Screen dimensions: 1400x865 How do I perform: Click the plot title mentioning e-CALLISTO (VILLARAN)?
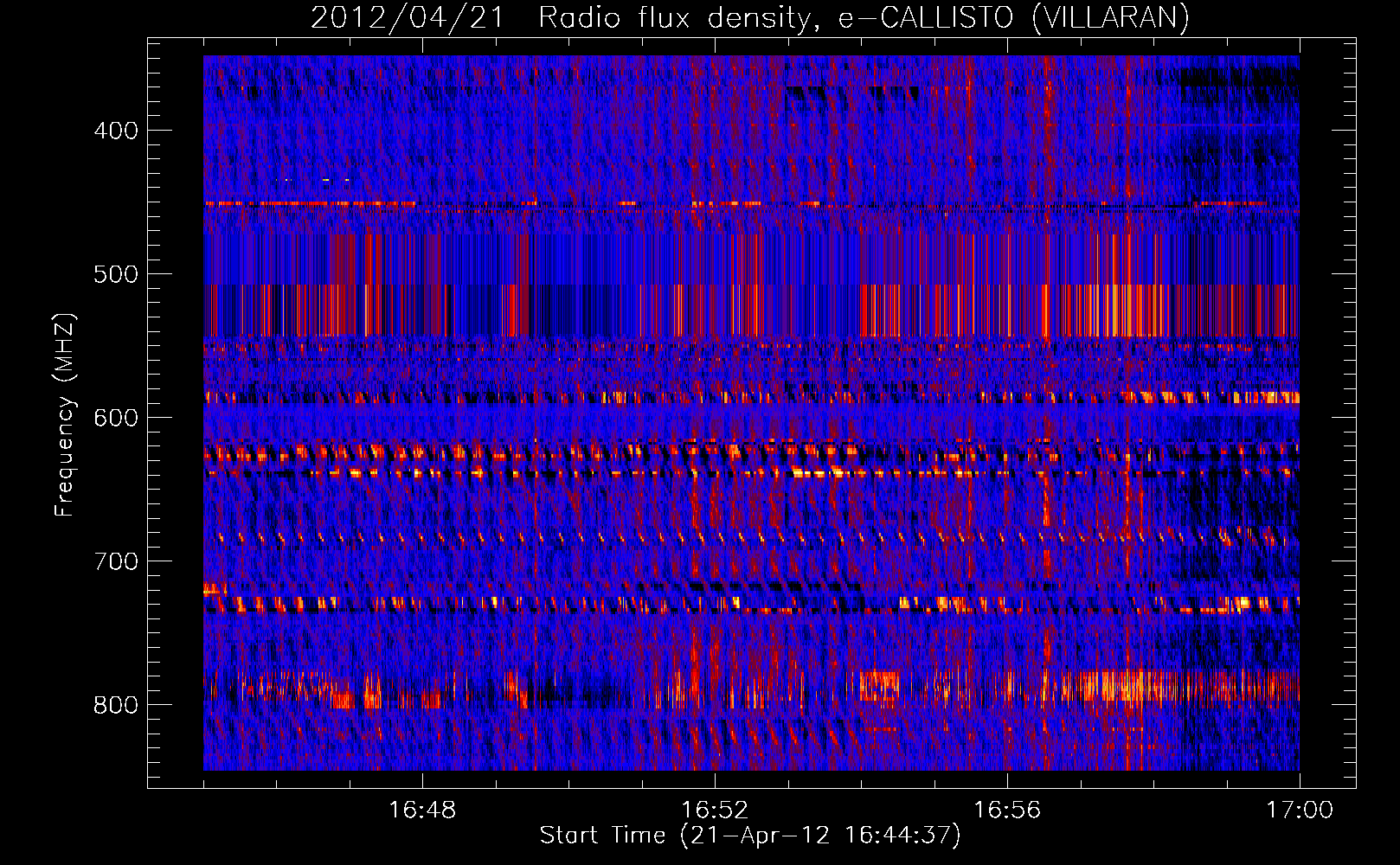click(749, 17)
